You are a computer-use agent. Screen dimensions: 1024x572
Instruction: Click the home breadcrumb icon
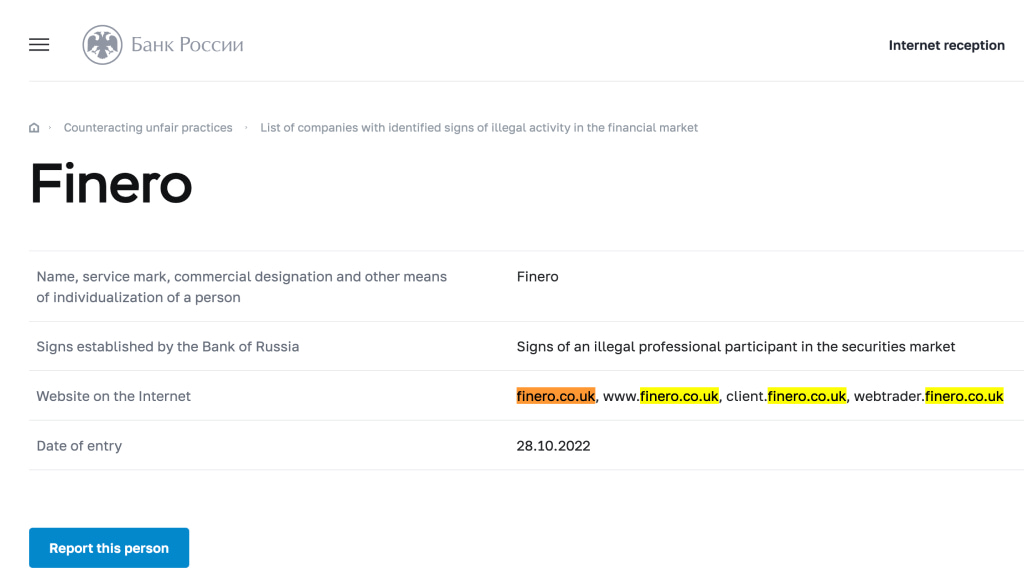pos(34,128)
